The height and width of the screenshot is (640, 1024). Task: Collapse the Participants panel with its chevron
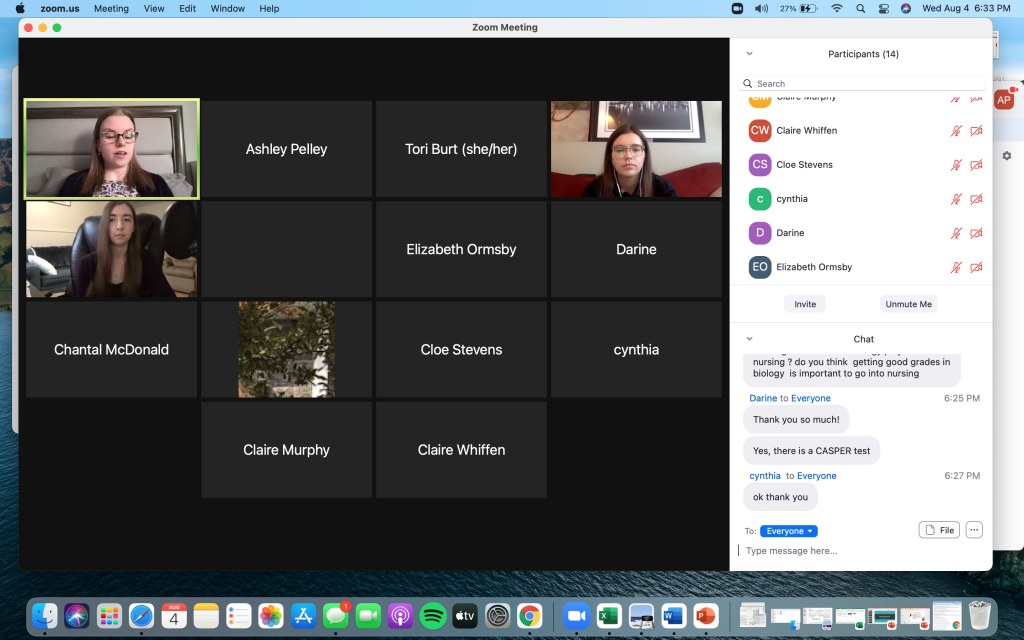tap(749, 54)
